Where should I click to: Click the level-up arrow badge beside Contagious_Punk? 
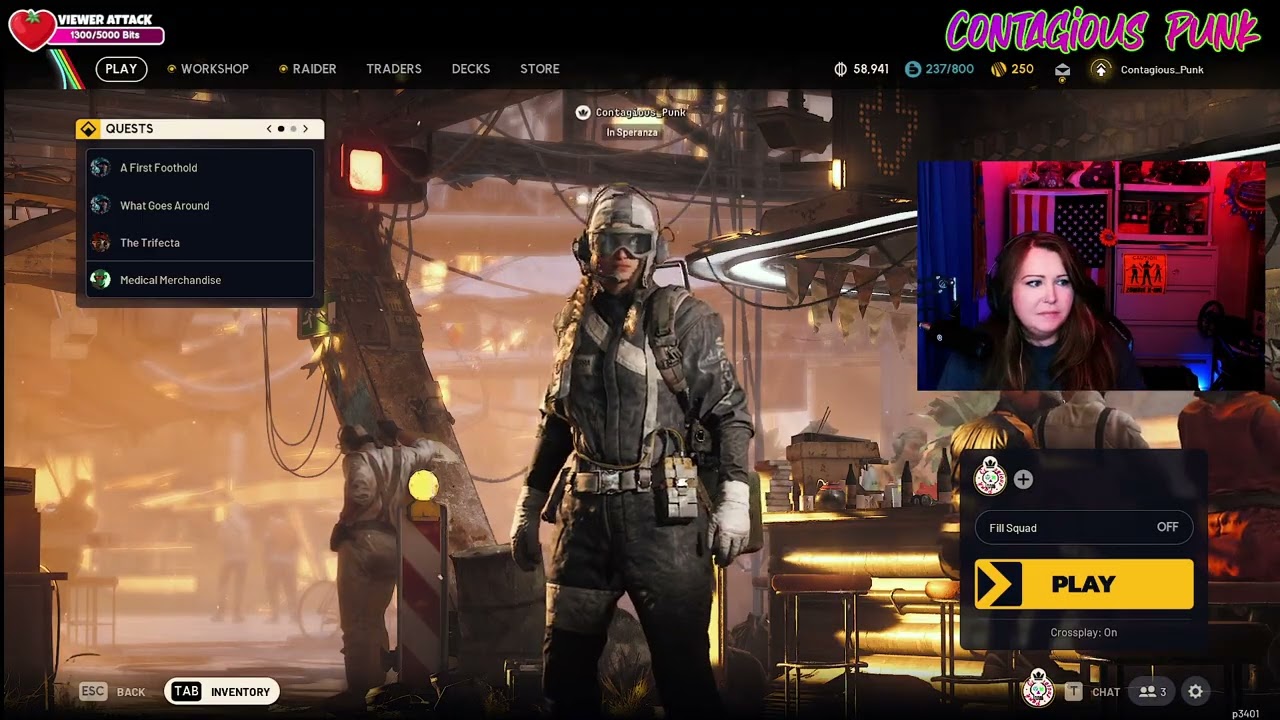pos(1100,69)
